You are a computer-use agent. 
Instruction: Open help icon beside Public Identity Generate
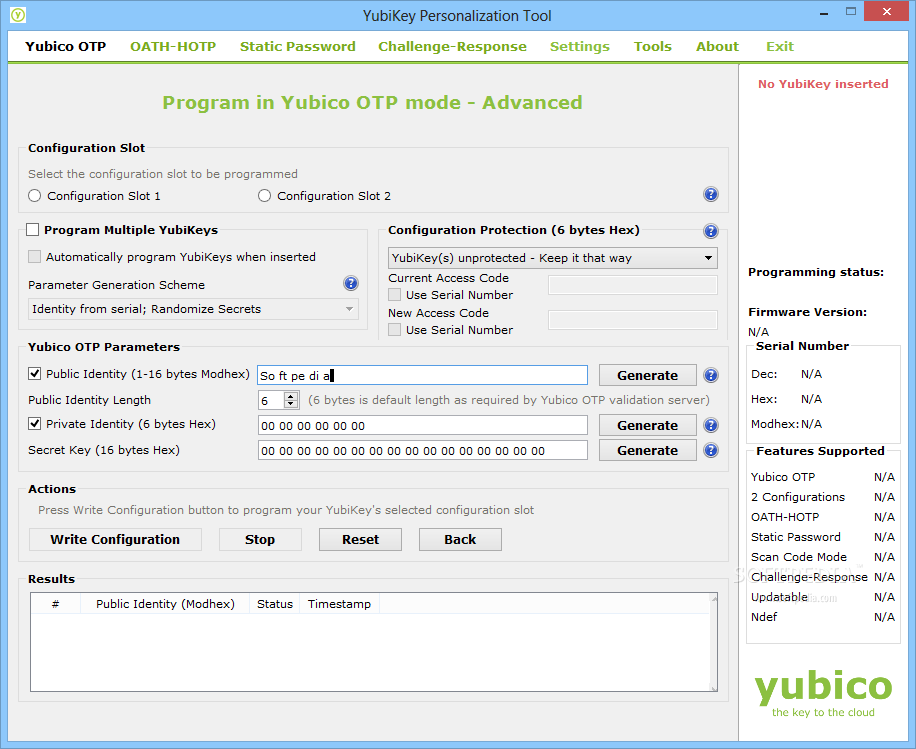pyautogui.click(x=710, y=375)
